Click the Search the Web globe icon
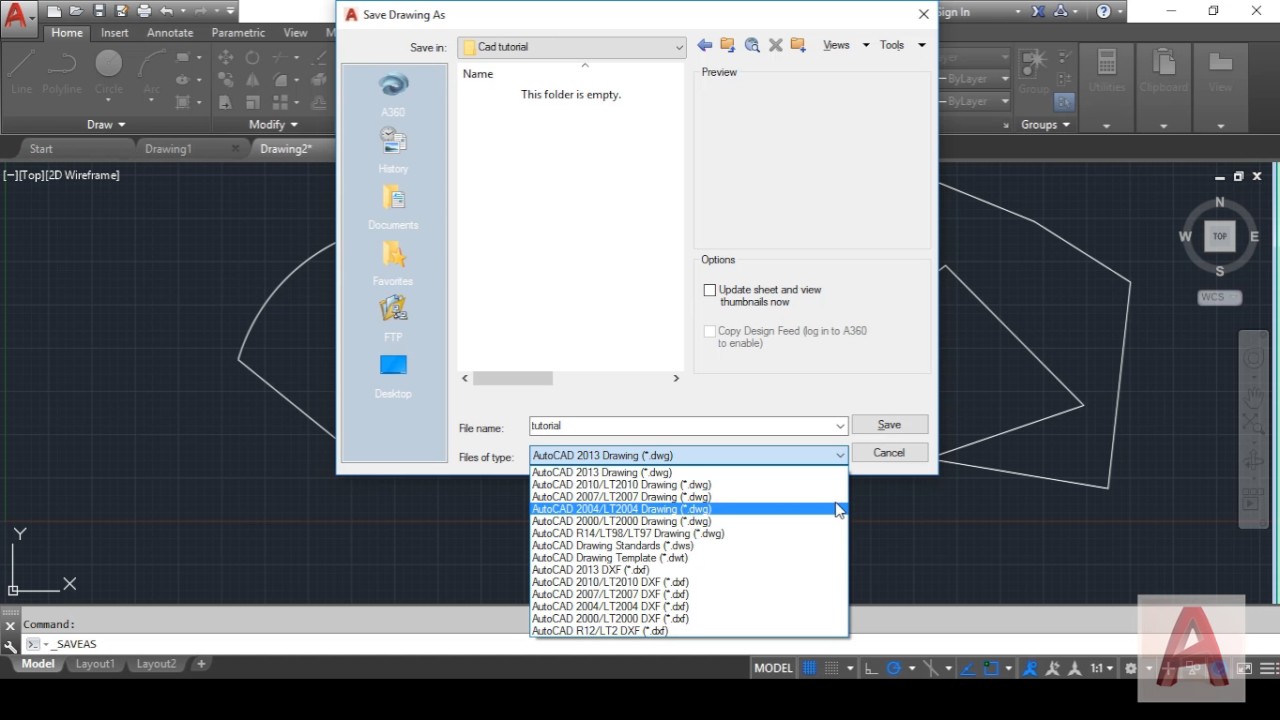Screen dimensions: 1280x720 pos(752,45)
